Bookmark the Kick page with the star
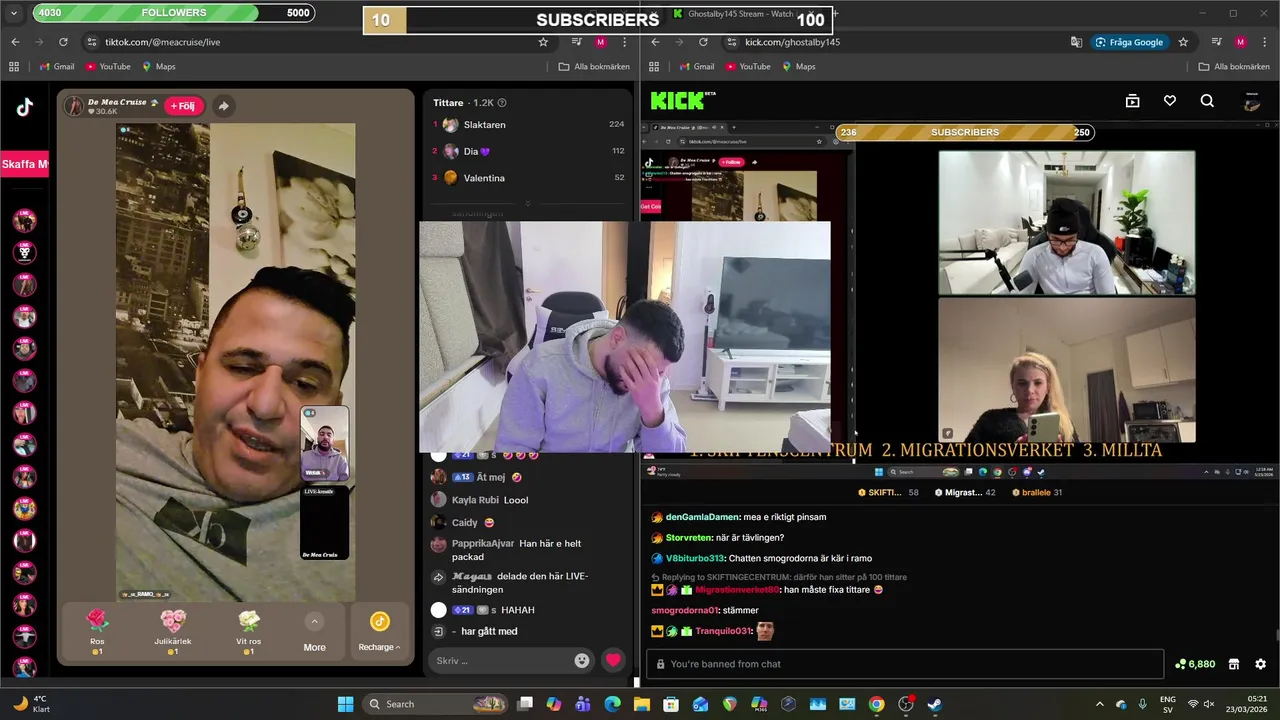The width and height of the screenshot is (1280, 720). pos(1183,42)
